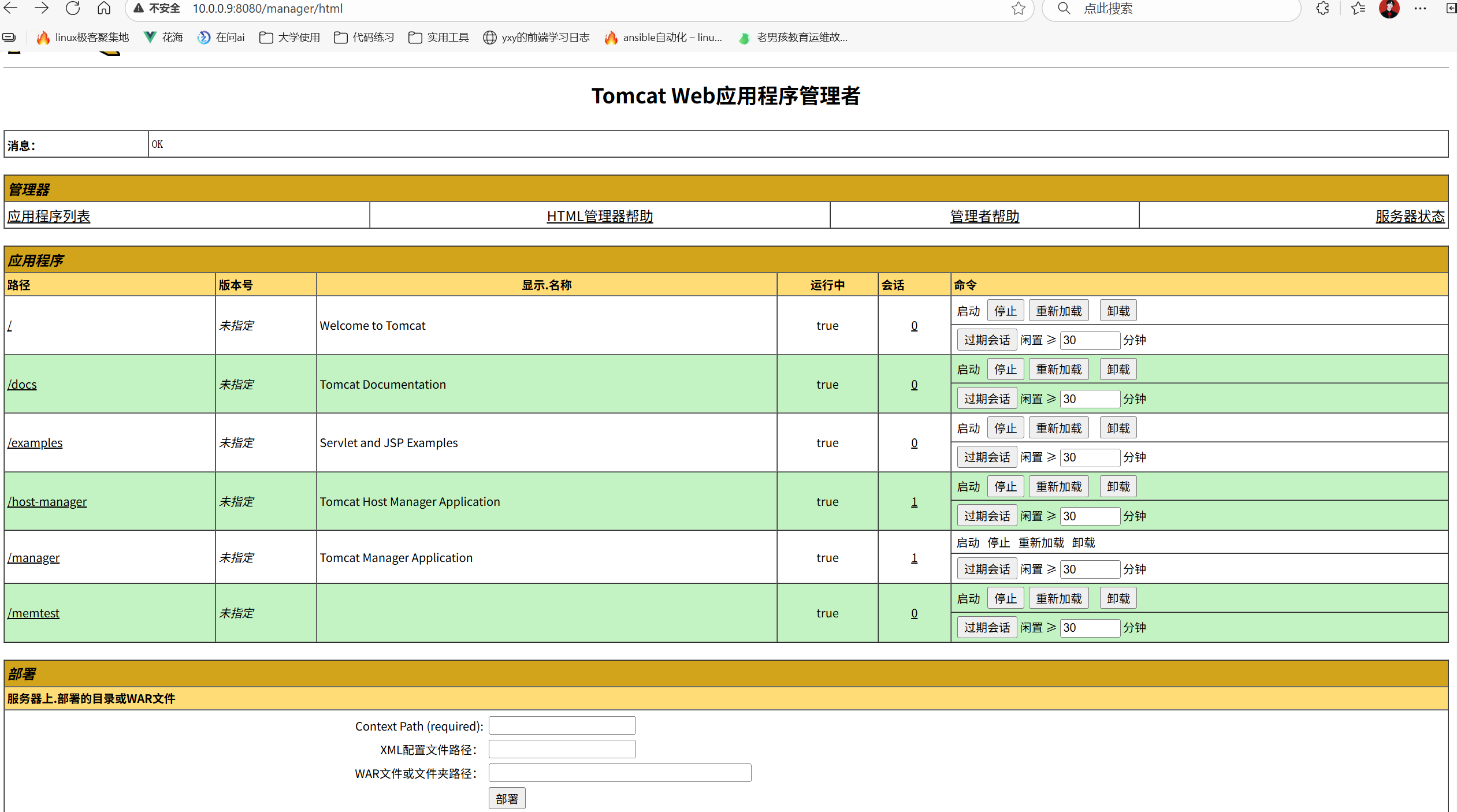Click the Context Path input field
1457x812 pixels.
pyautogui.click(x=562, y=725)
